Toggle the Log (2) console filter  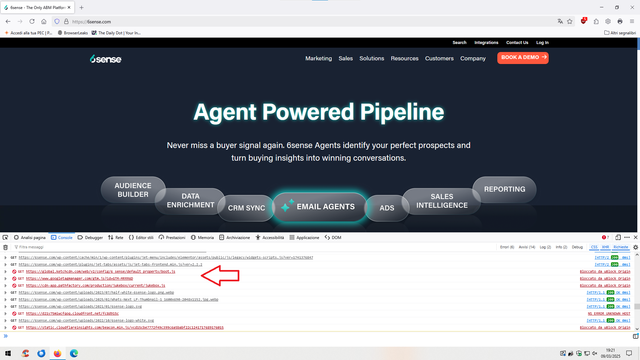545,247
